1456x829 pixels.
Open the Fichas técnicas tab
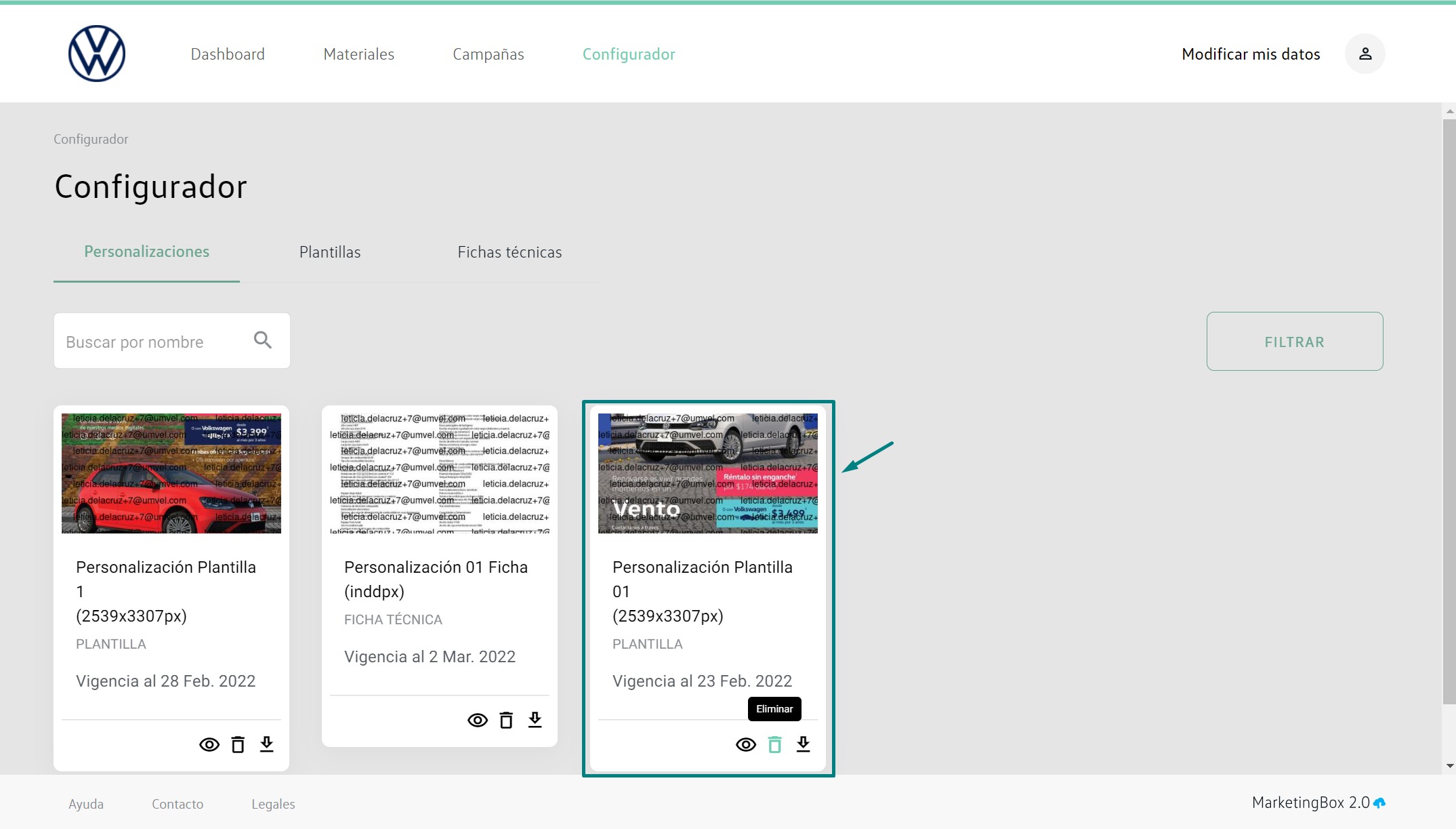[x=509, y=252]
